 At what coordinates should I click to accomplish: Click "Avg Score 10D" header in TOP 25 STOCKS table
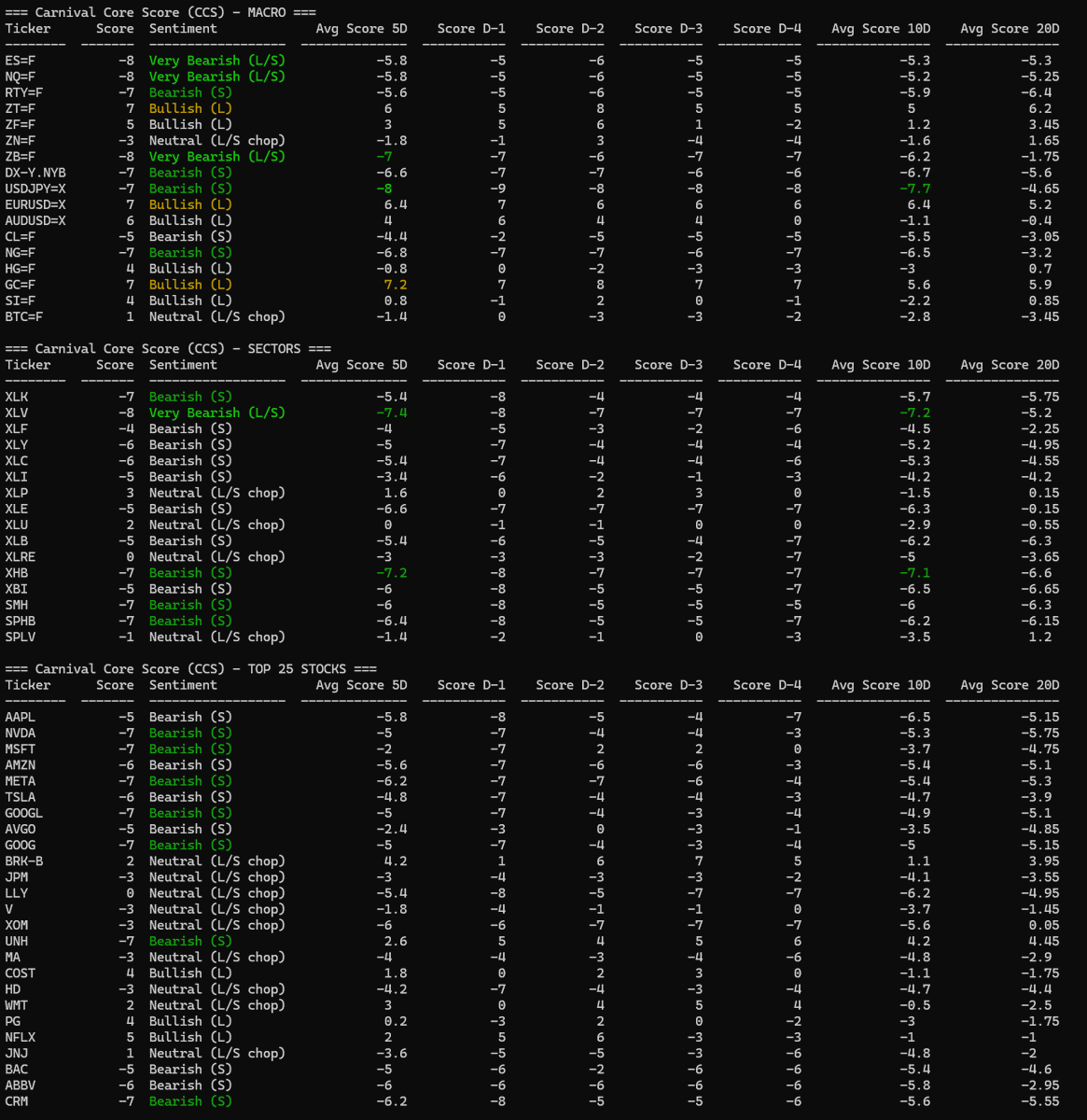coord(881,685)
